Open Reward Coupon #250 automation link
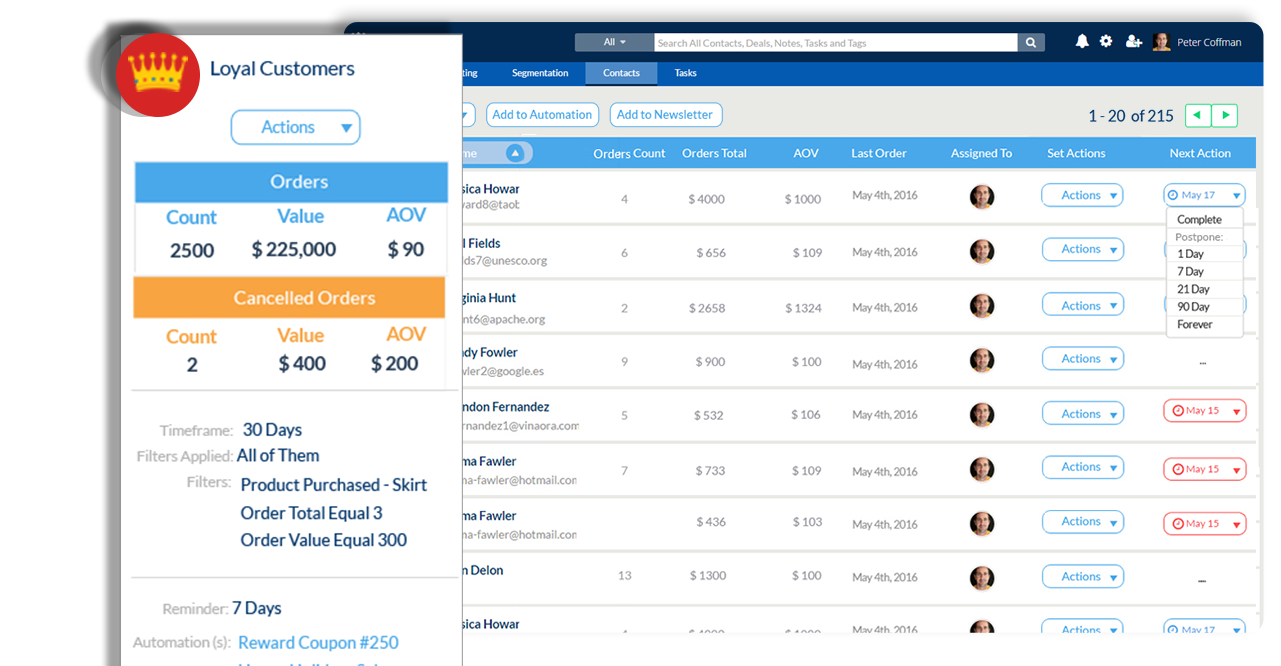 click(x=318, y=642)
